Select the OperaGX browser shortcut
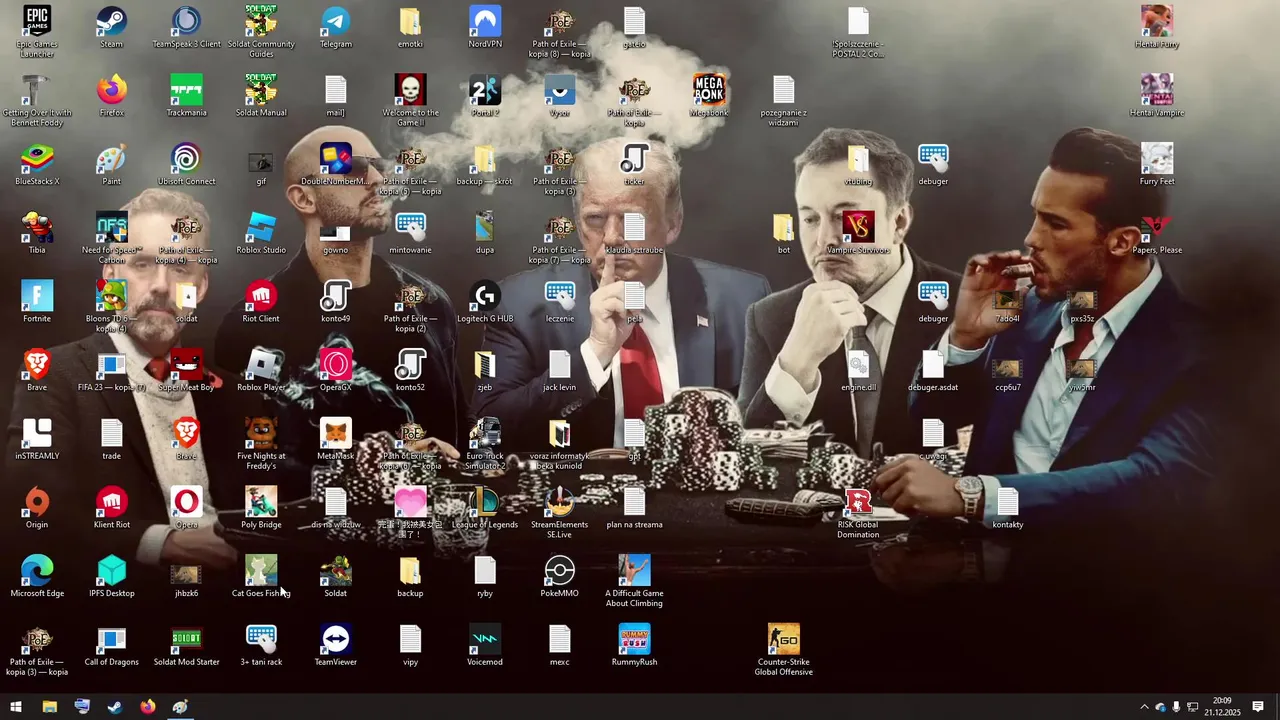Screen dimensions: 1280x720 (x=336, y=370)
